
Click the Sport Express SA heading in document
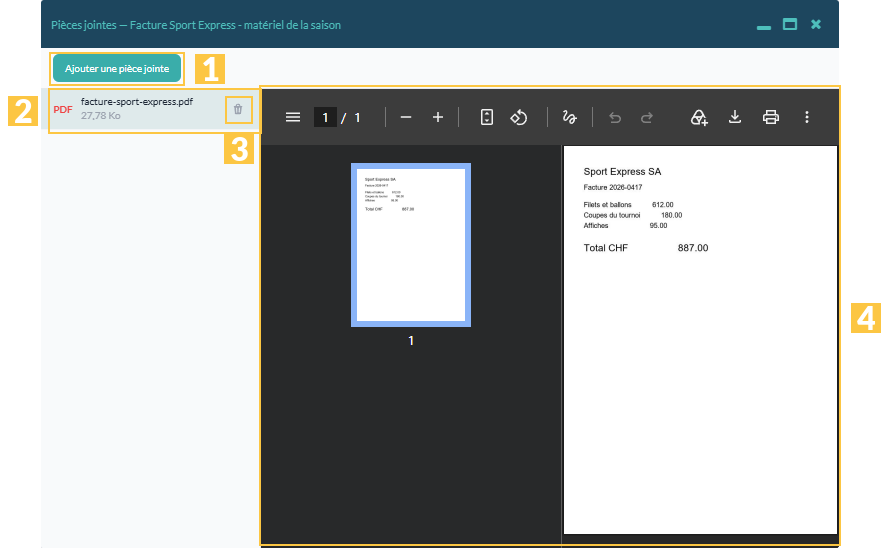point(622,172)
